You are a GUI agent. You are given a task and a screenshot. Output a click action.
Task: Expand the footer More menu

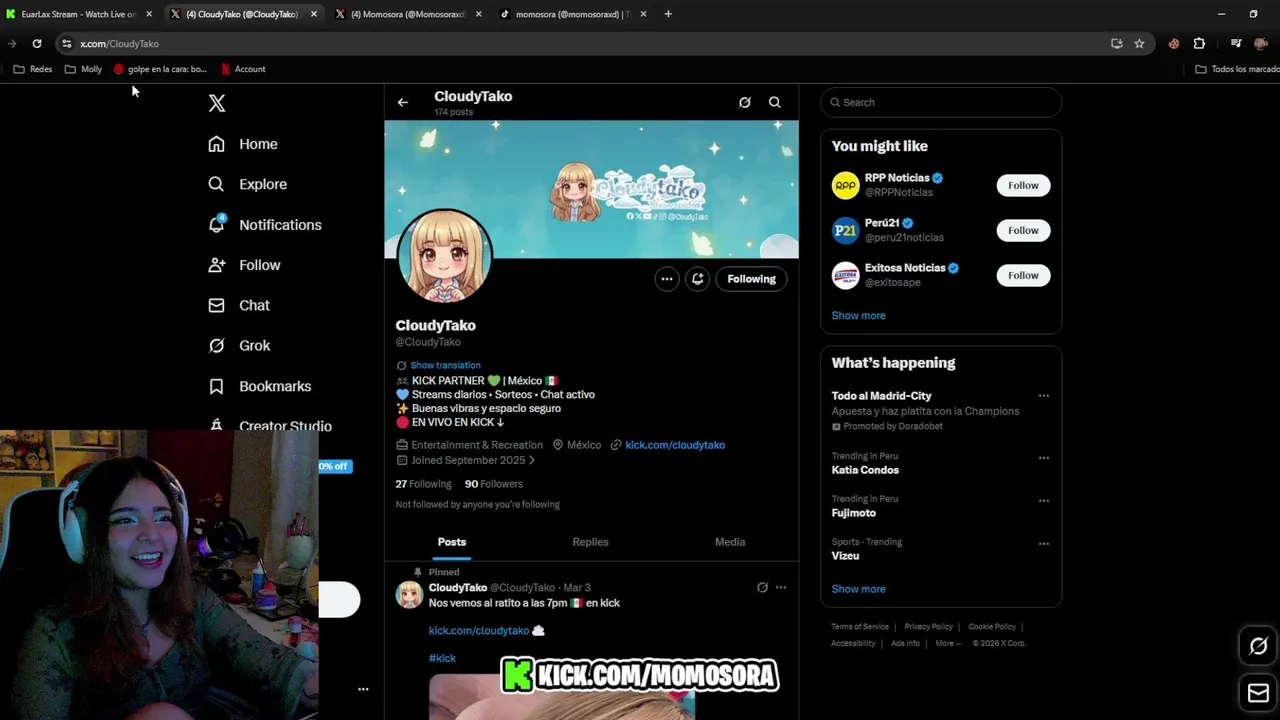coord(948,643)
